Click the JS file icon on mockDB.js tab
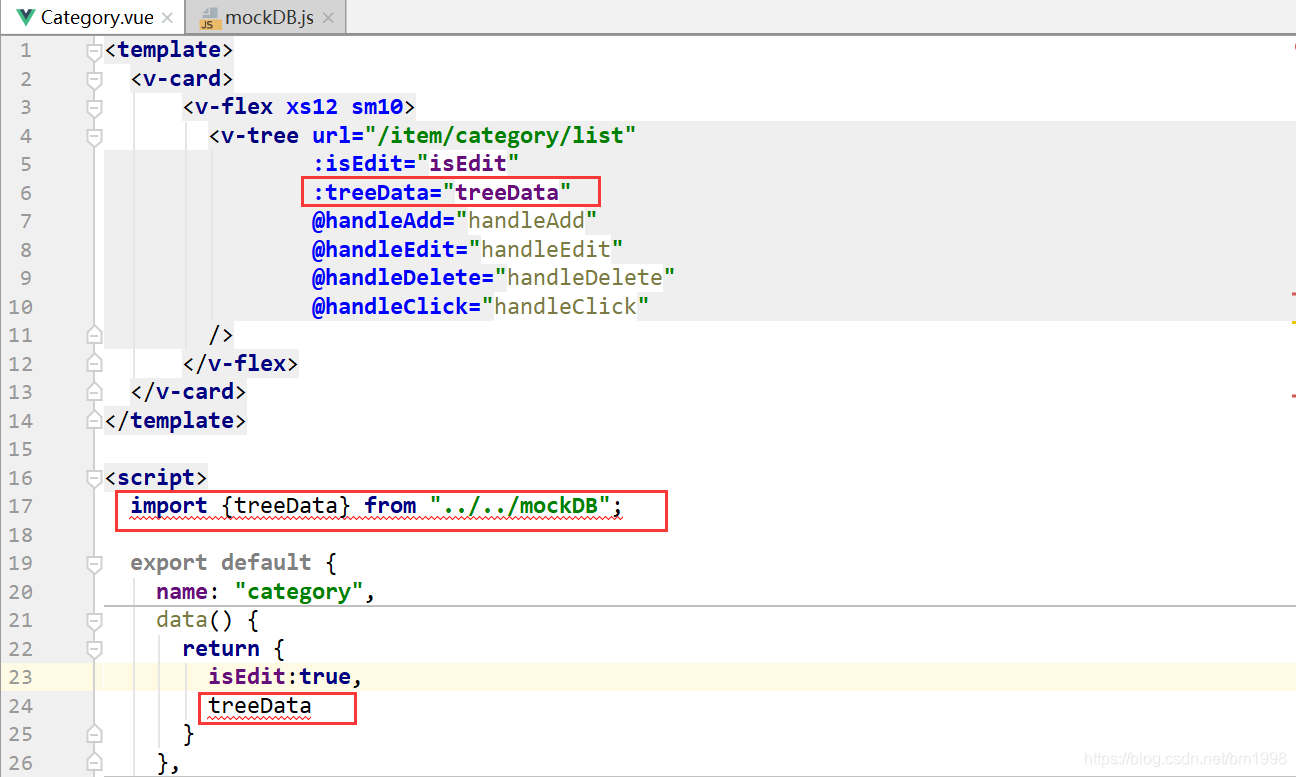Viewport: 1296px width, 777px height. (x=209, y=18)
